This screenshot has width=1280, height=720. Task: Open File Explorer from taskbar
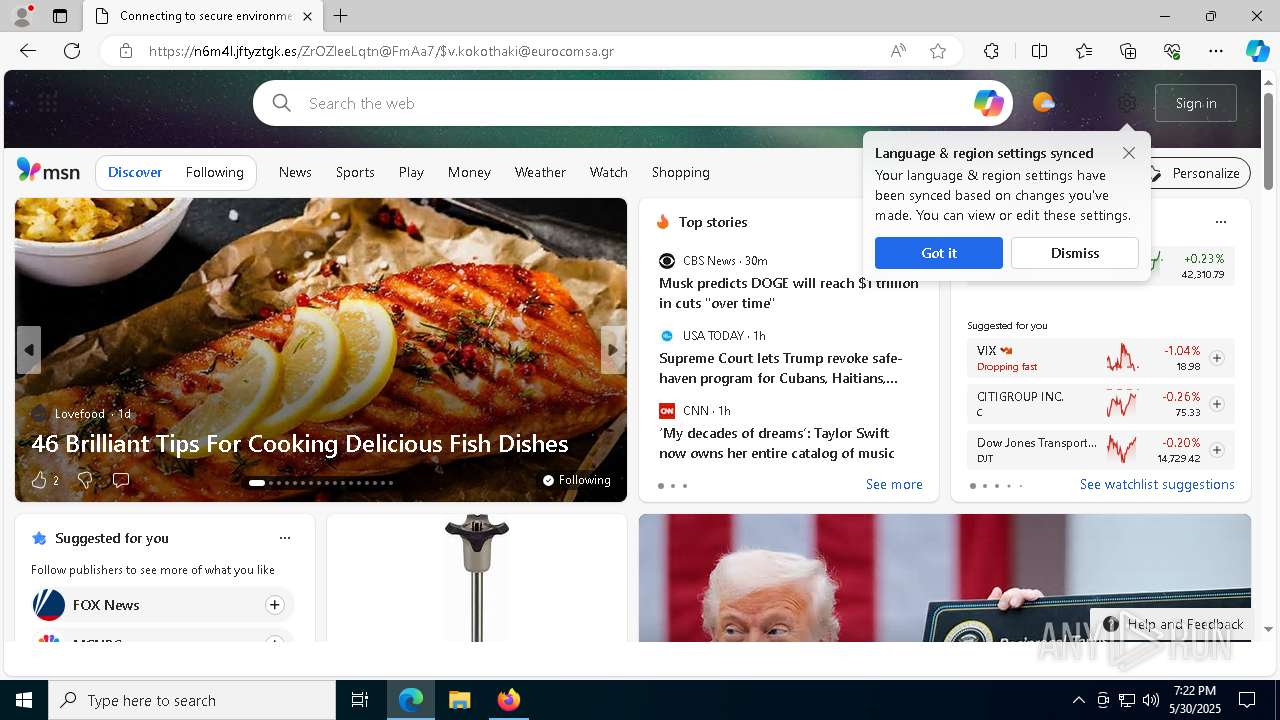459,700
